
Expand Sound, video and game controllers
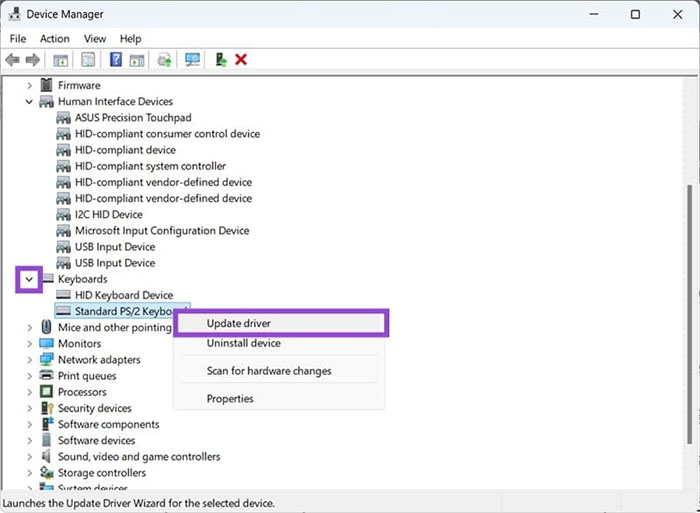pos(29,456)
